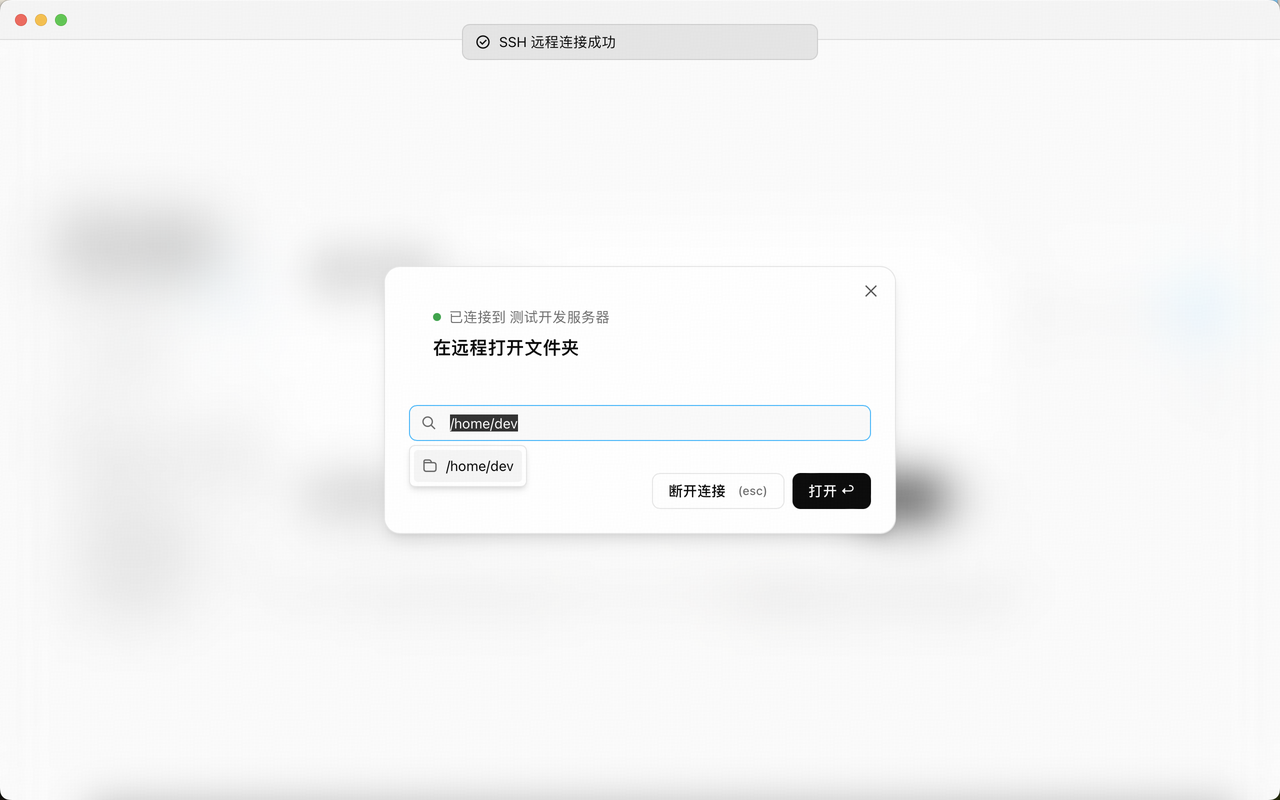
Task: Click the enter-key arrow icon on 打开 button
Action: tap(848, 490)
